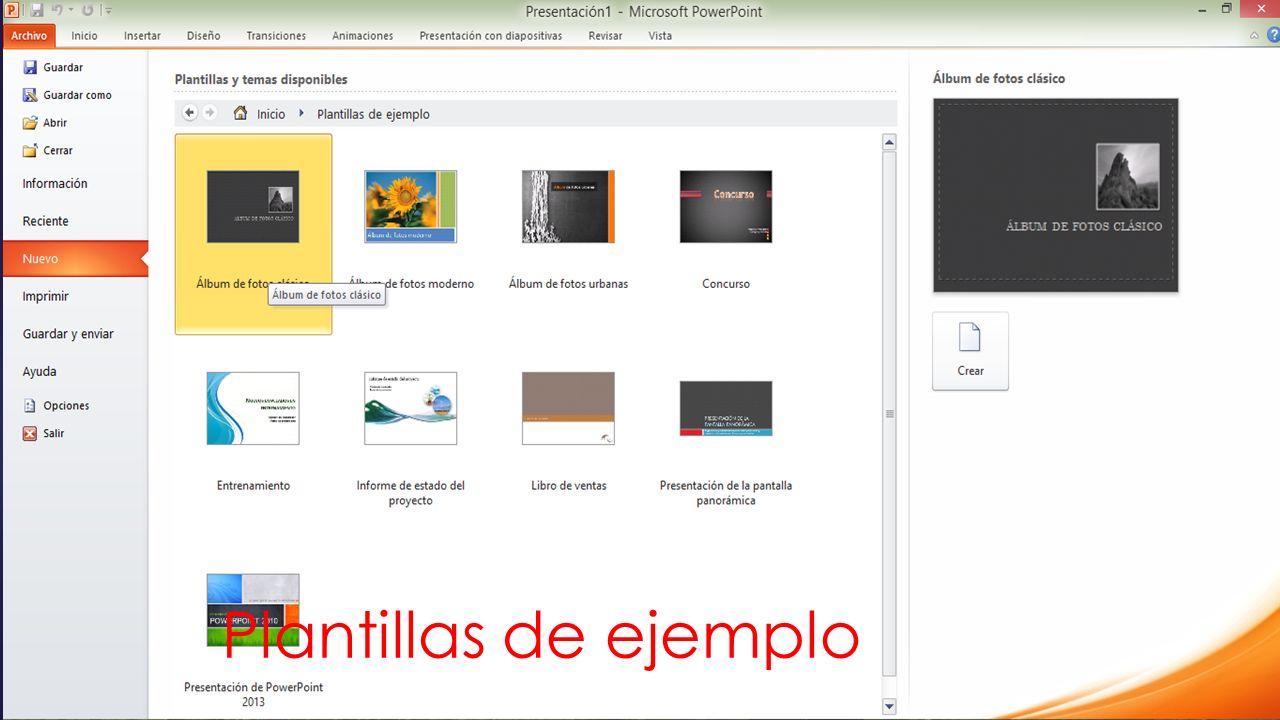The image size is (1280, 720).
Task: Switch to the Inicio ribbon tab
Action: [x=85, y=36]
